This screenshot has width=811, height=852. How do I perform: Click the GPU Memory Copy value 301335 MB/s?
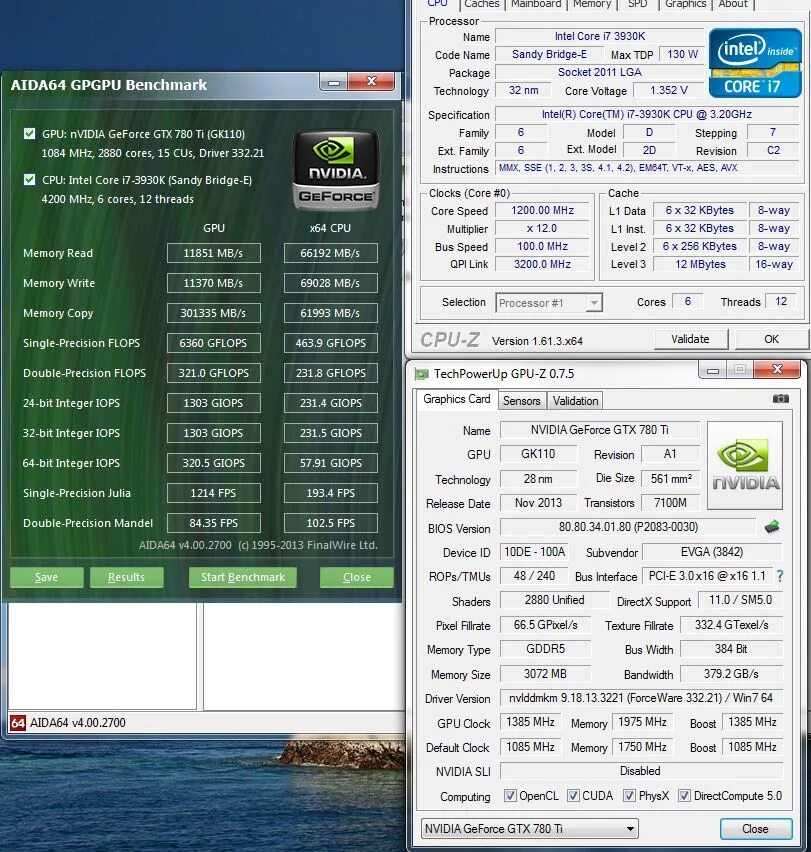(213, 313)
